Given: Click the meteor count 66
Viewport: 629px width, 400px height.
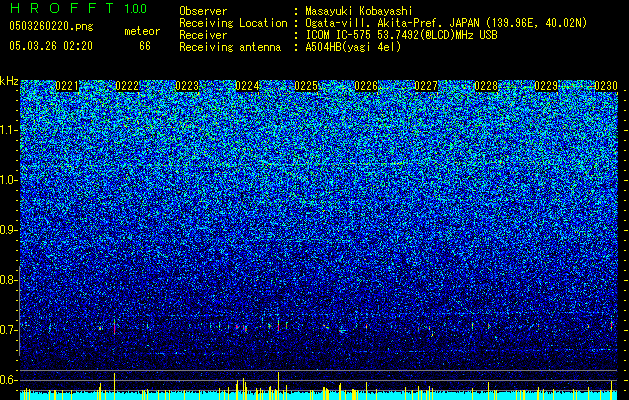Looking at the screenshot, I should click(145, 46).
